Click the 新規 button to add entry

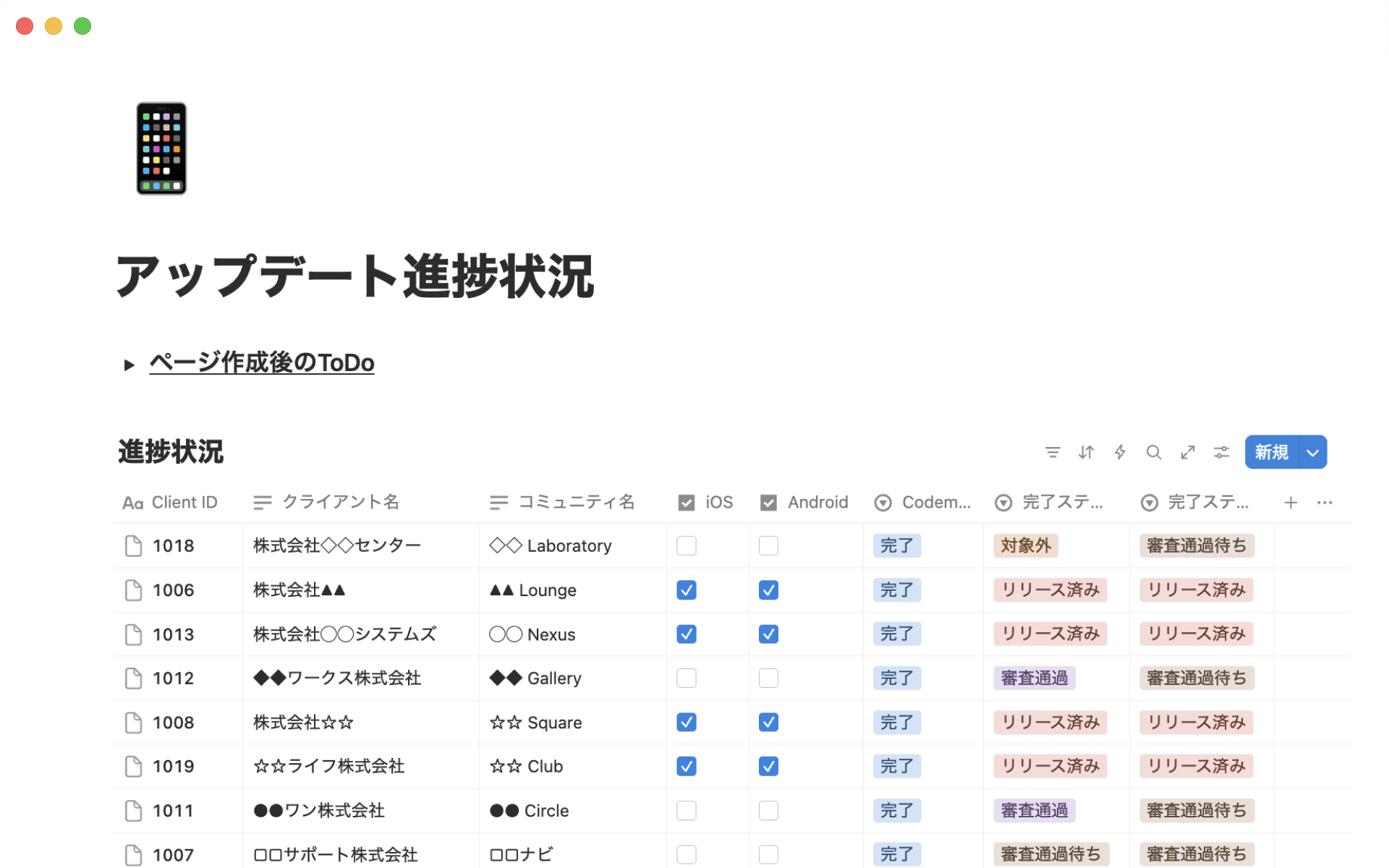coord(1270,452)
